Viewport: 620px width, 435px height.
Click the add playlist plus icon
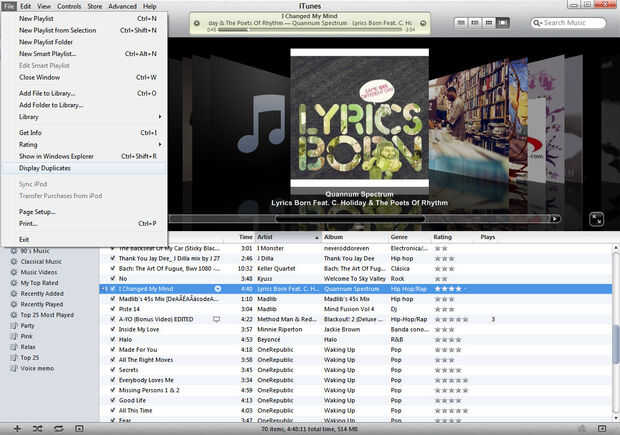[17, 428]
